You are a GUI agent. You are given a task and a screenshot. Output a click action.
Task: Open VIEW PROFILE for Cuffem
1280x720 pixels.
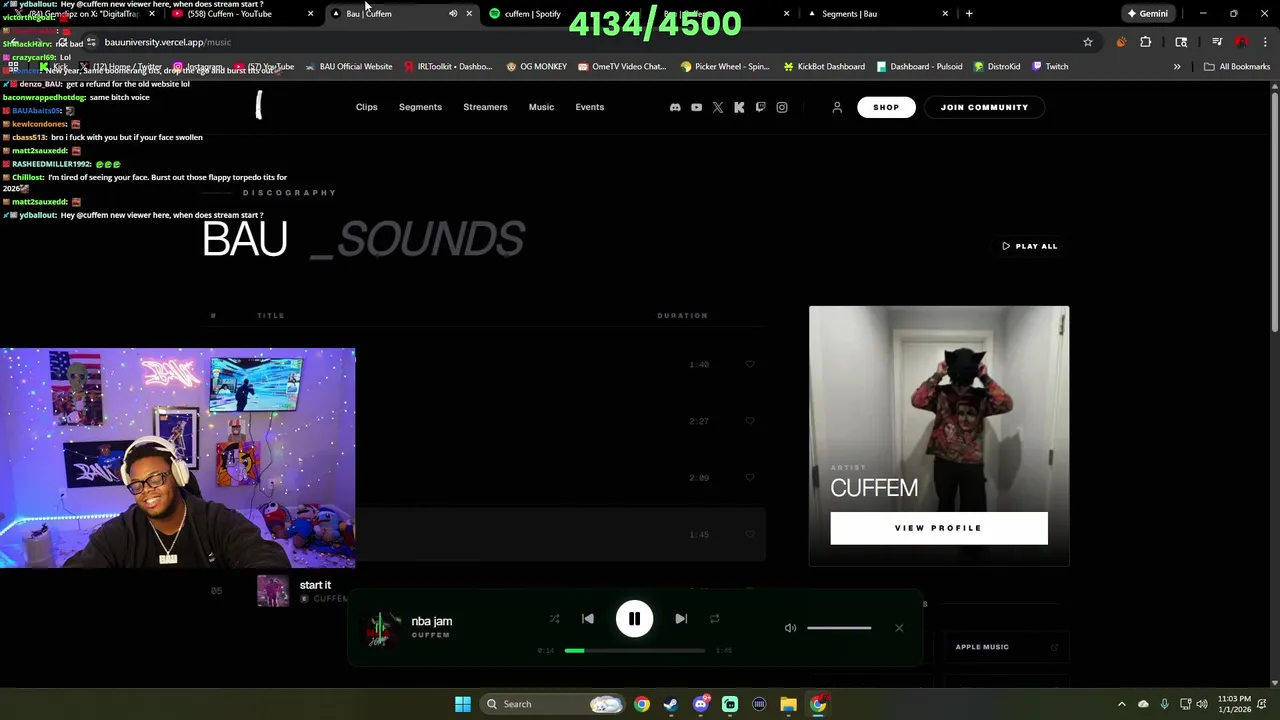point(938,528)
